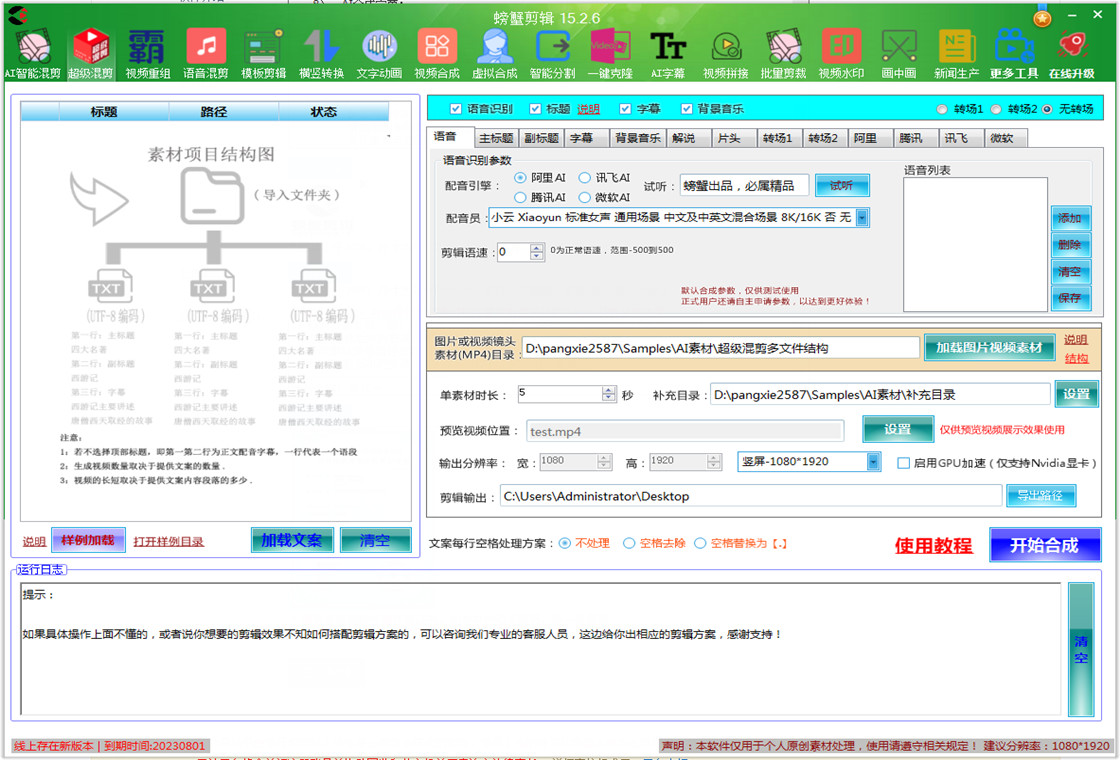Switch to the 背景音乐 tab
Screen dimensions: 1120x760
coord(637,139)
